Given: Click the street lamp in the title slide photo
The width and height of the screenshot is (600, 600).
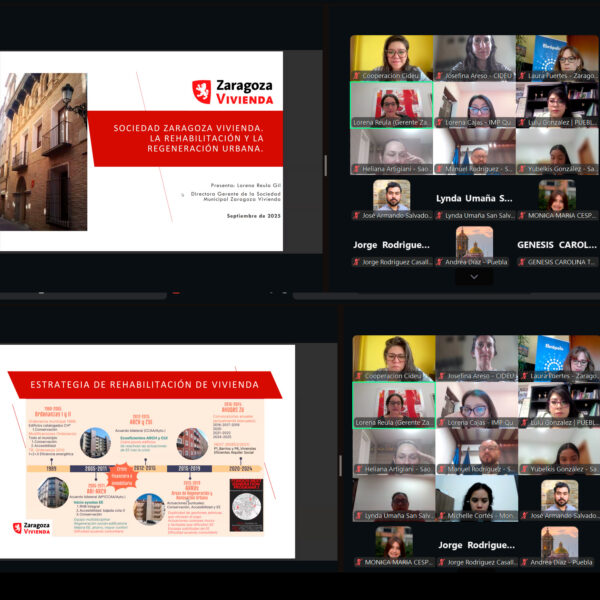Looking at the screenshot, I should 68,97.
